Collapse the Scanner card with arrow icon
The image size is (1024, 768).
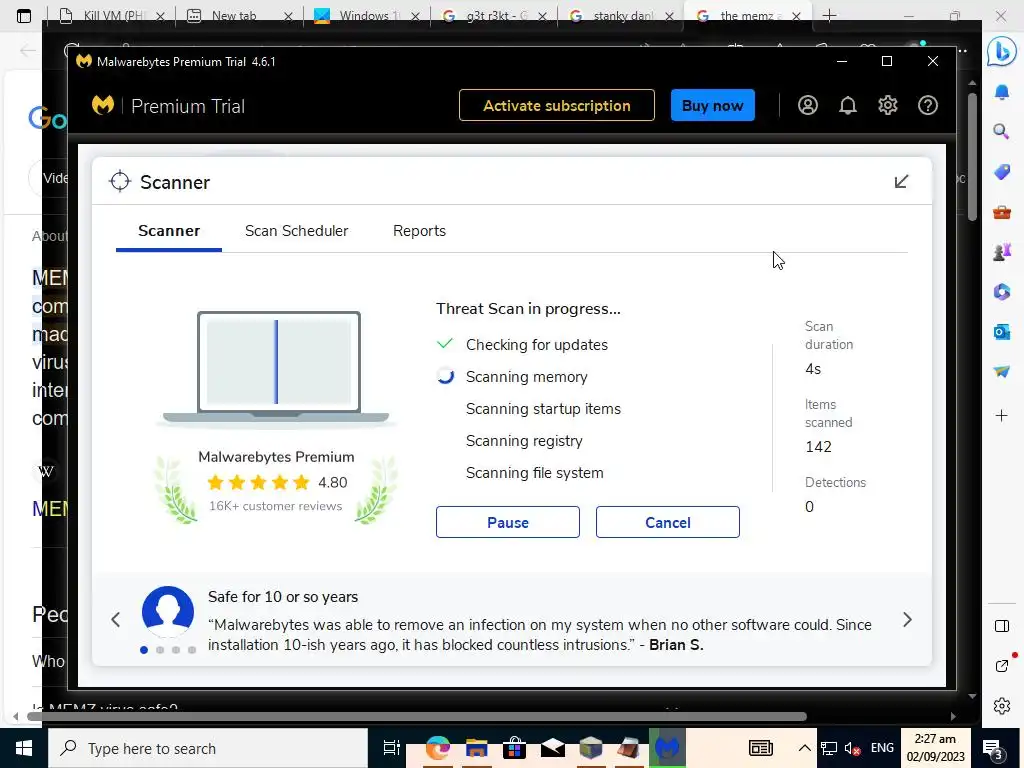tap(901, 182)
